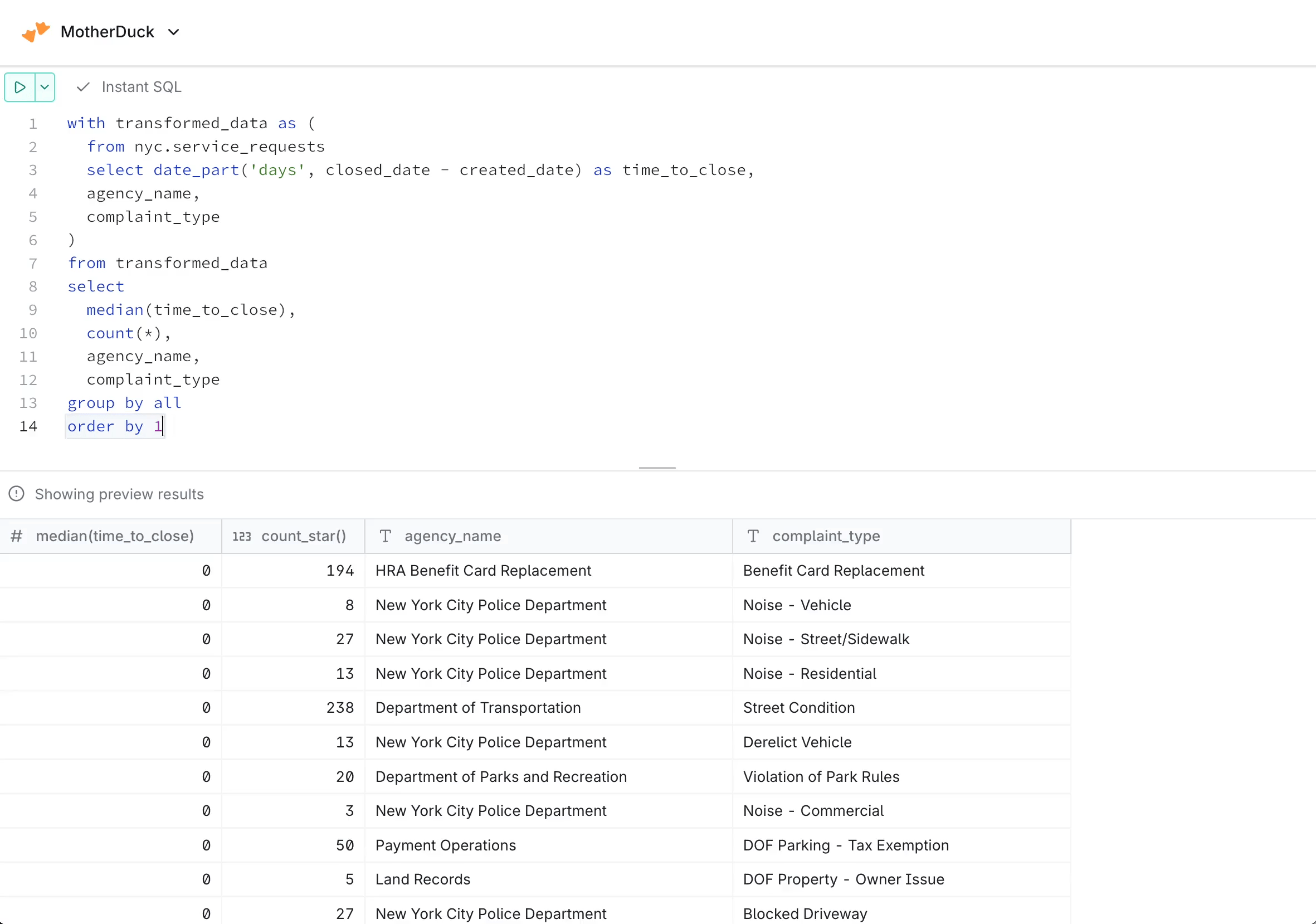The height and width of the screenshot is (924, 1316).
Task: Toggle the Instant SQL checkmark
Action: point(83,87)
